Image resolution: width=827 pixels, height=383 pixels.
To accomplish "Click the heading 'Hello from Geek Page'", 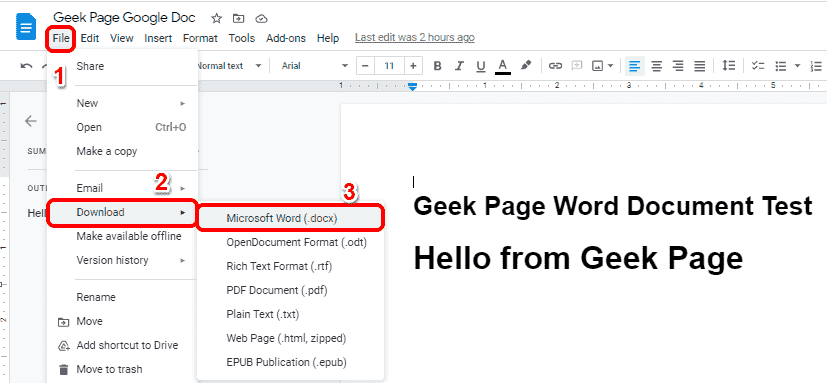I will point(578,258).
